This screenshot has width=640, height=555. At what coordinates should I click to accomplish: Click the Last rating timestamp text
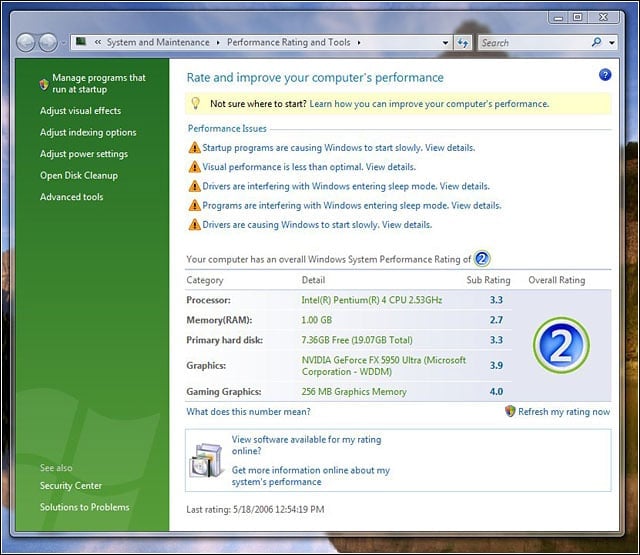(255, 509)
